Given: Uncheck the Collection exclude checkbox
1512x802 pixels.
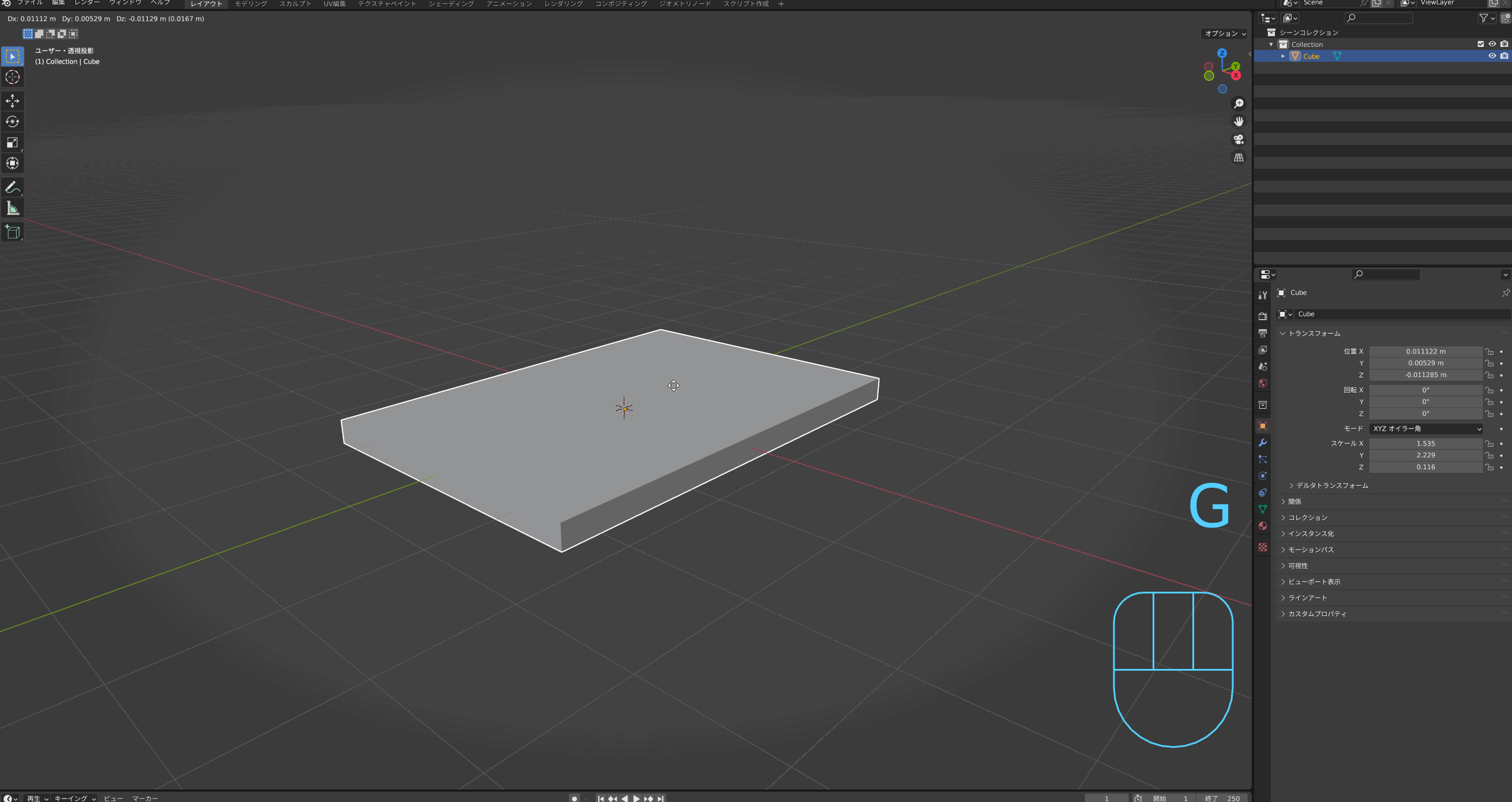Looking at the screenshot, I should 1481,45.
